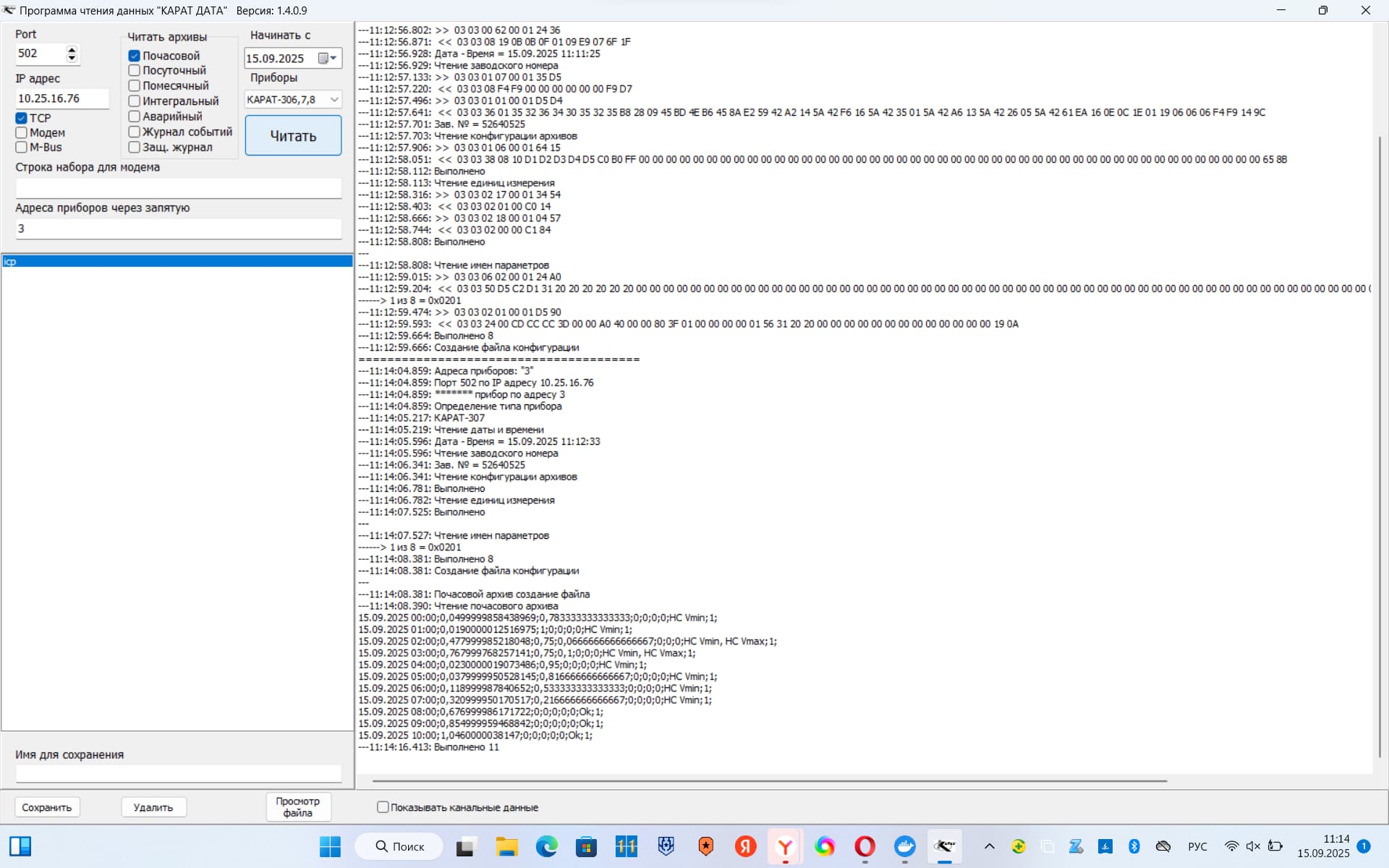Viewport: 1389px width, 868px height.
Task: Enable the Посуточный archive checkbox
Action: click(x=135, y=70)
